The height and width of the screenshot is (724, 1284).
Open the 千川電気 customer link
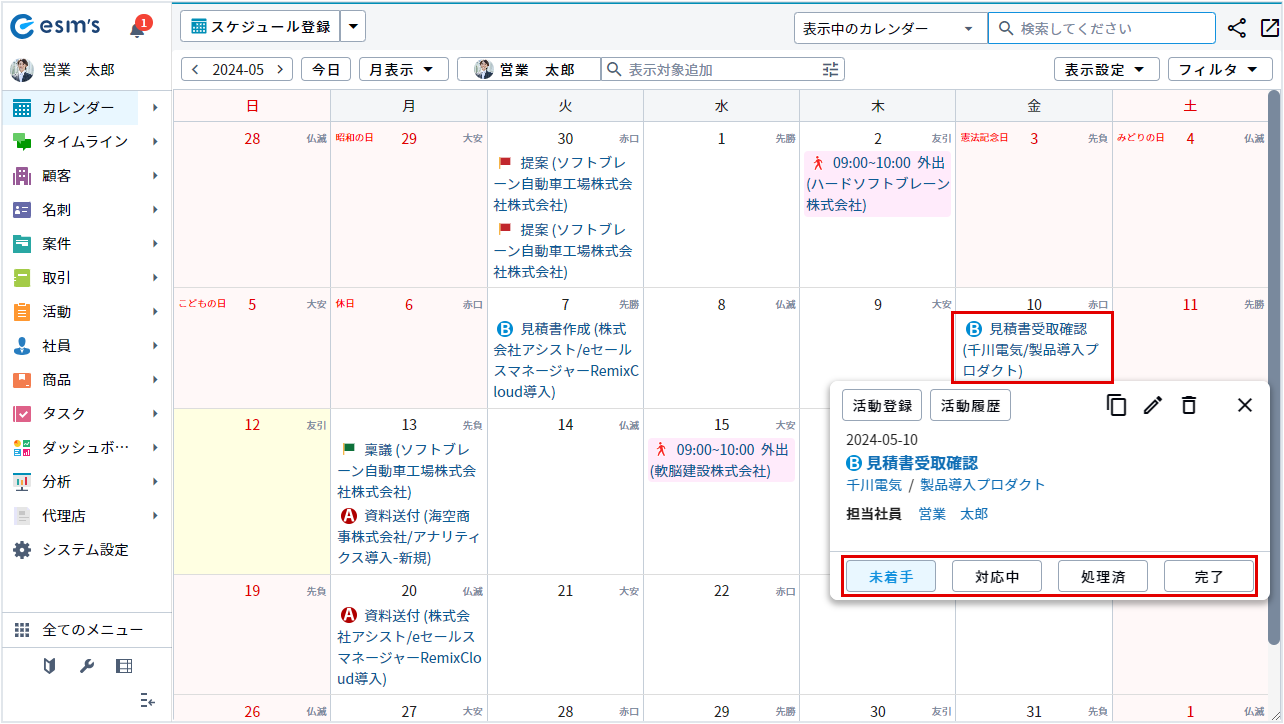pos(874,485)
